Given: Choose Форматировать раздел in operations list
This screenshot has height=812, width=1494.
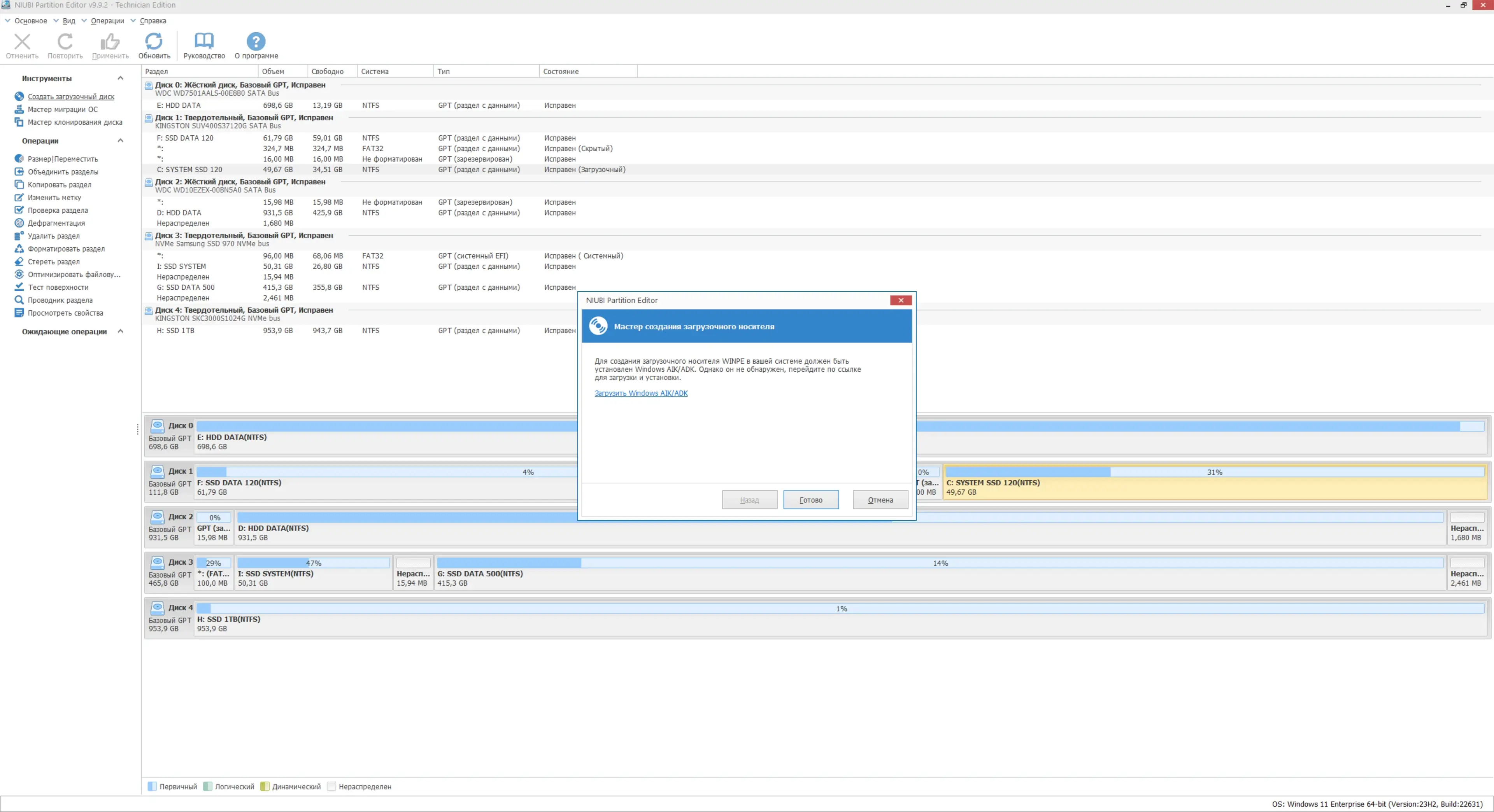Looking at the screenshot, I should coord(66,248).
